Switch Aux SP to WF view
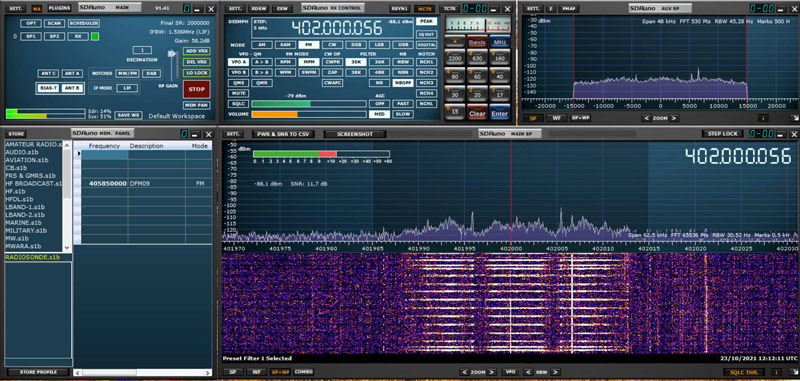Screen dimensions: 800x381 (557, 118)
